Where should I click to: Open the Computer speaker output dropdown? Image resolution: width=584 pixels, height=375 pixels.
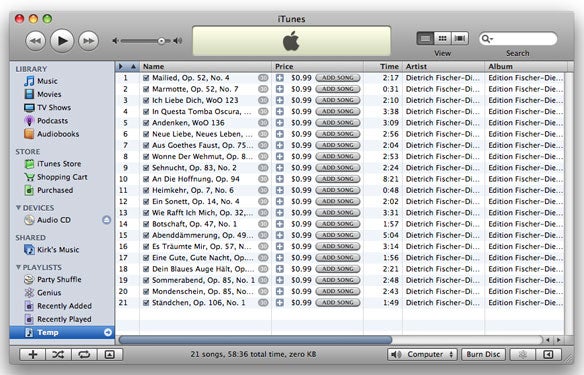click(x=422, y=355)
